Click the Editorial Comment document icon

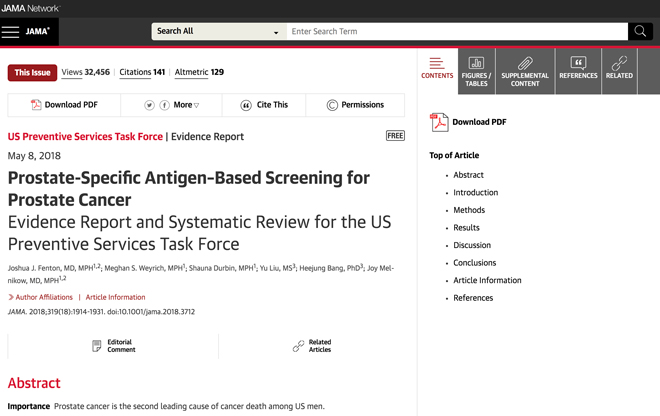[x=97, y=346]
